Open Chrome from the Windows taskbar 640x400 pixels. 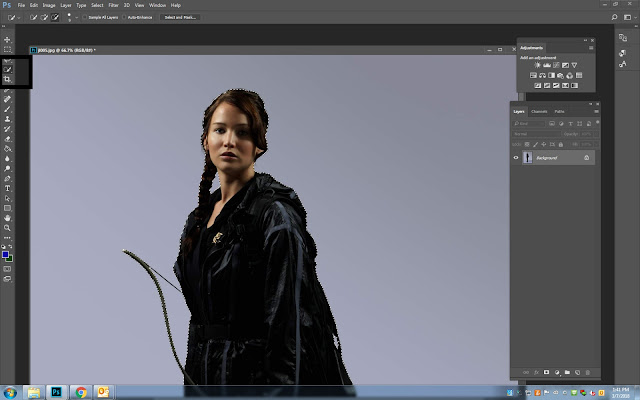click(x=81, y=393)
